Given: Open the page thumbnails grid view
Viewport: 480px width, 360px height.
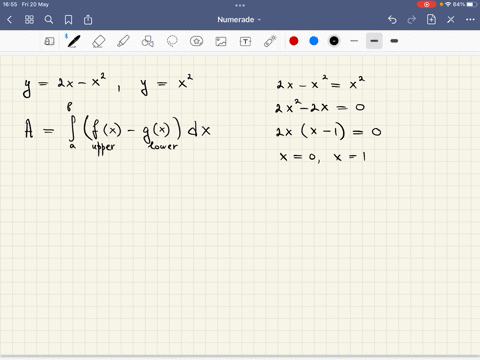Looking at the screenshot, I should pyautogui.click(x=29, y=20).
